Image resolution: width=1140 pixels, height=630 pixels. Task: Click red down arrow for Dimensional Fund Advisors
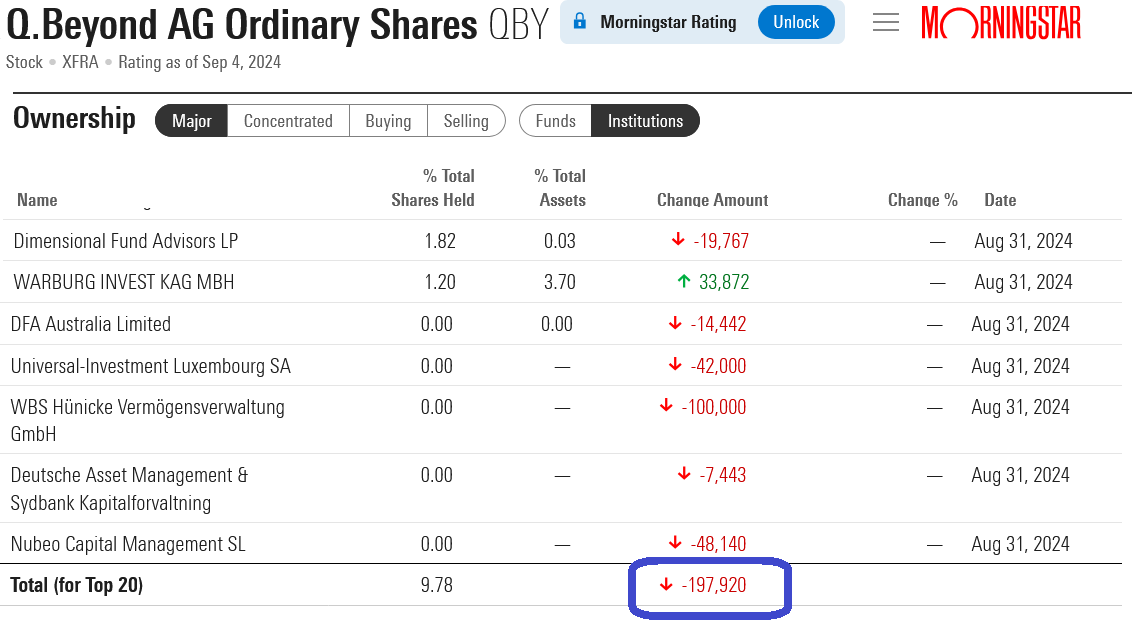coord(678,241)
